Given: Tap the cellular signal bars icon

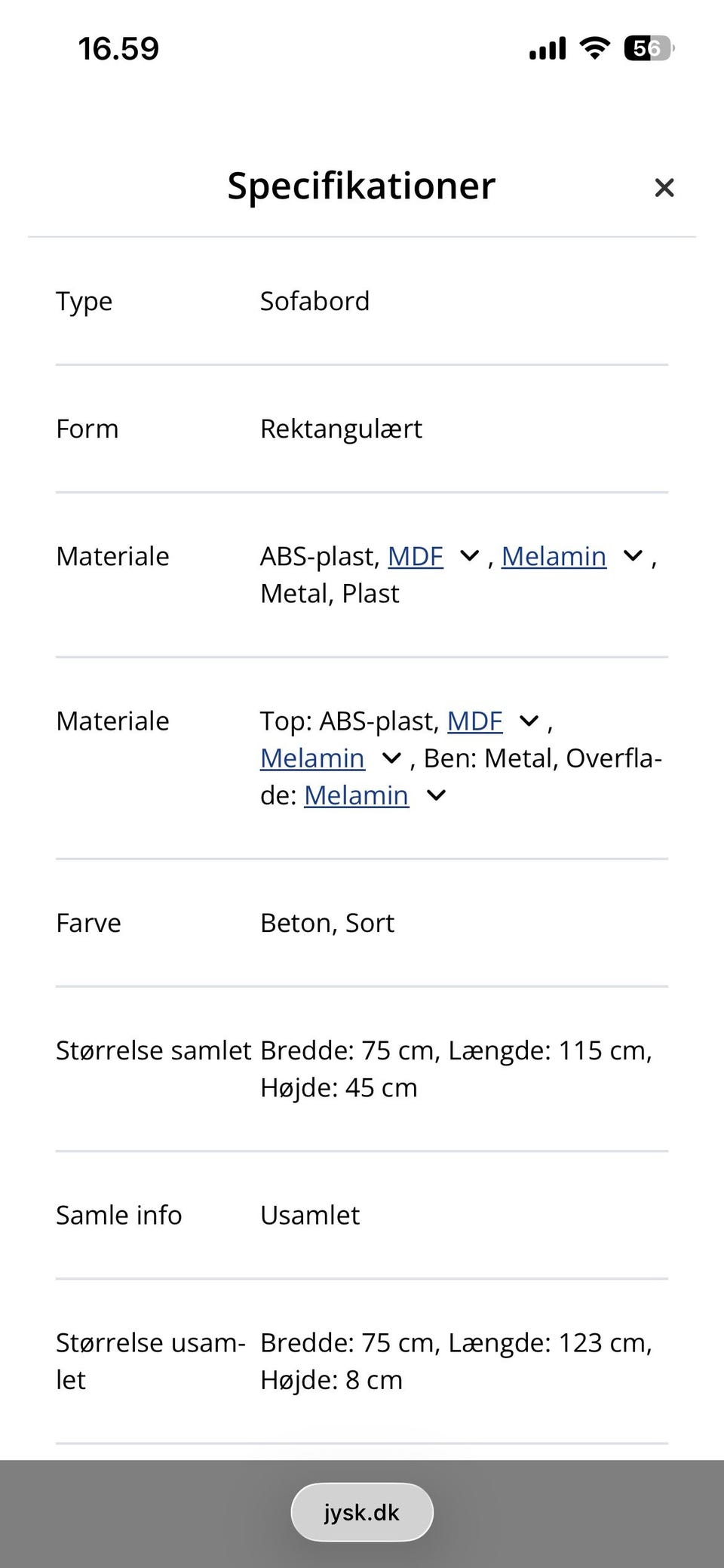Looking at the screenshot, I should (548, 50).
